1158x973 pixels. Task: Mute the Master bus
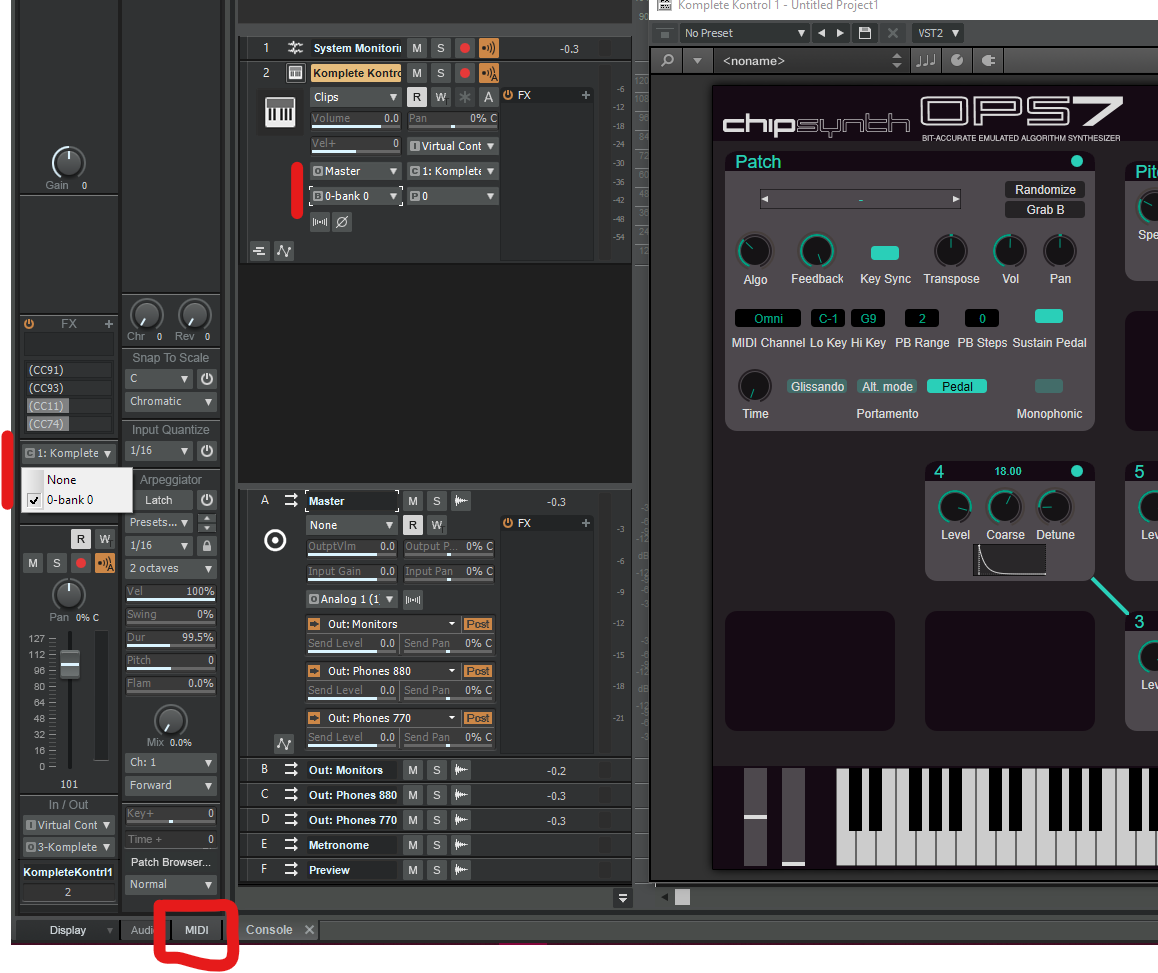coord(413,501)
